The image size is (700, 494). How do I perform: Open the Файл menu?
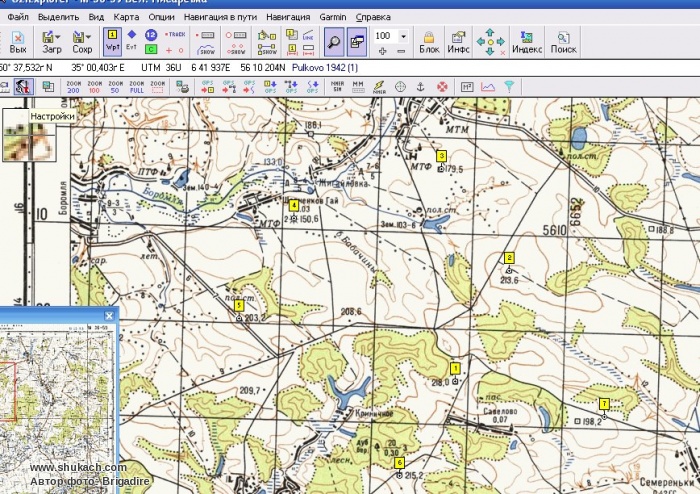pos(18,17)
